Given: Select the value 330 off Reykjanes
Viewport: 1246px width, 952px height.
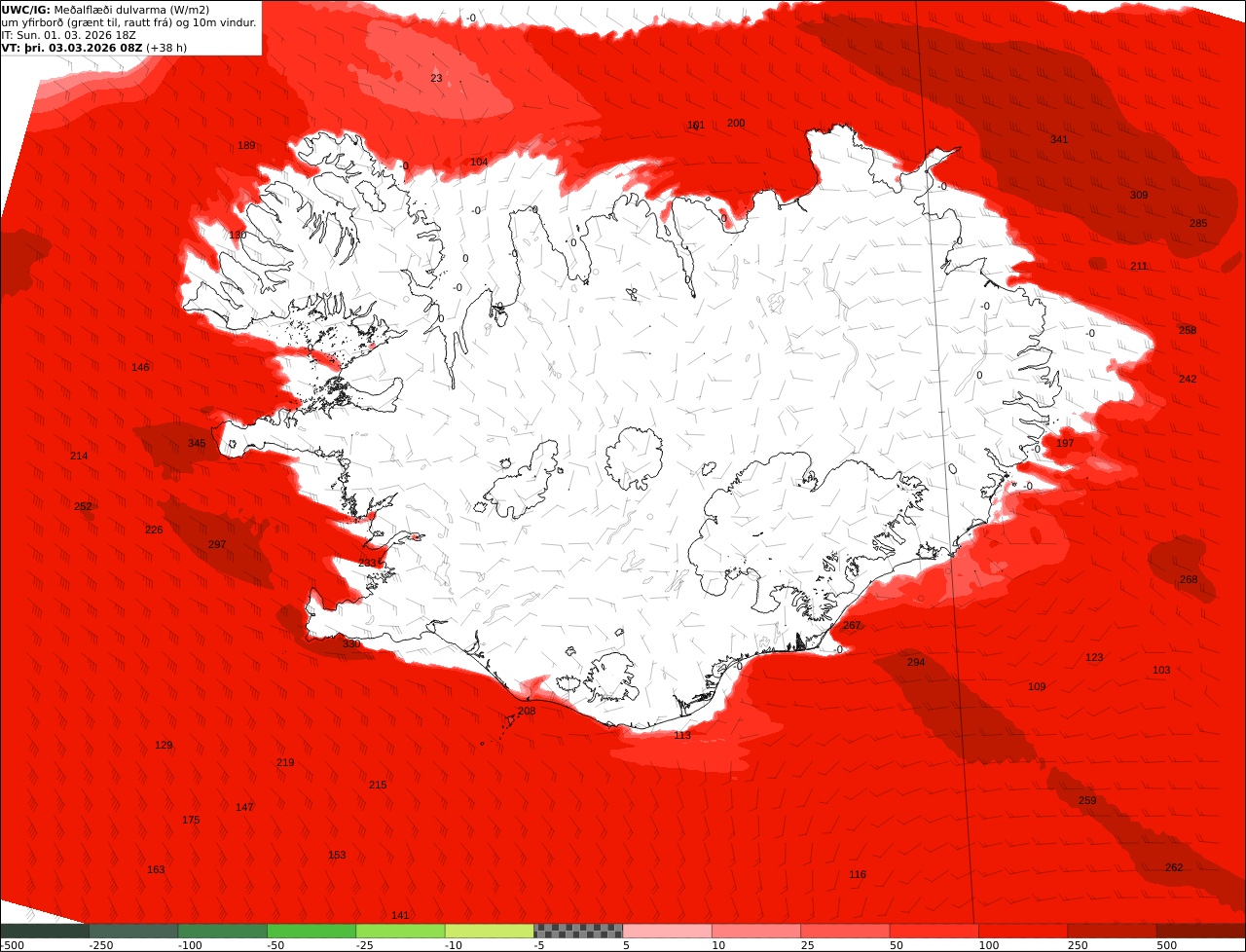Looking at the screenshot, I should point(351,643).
